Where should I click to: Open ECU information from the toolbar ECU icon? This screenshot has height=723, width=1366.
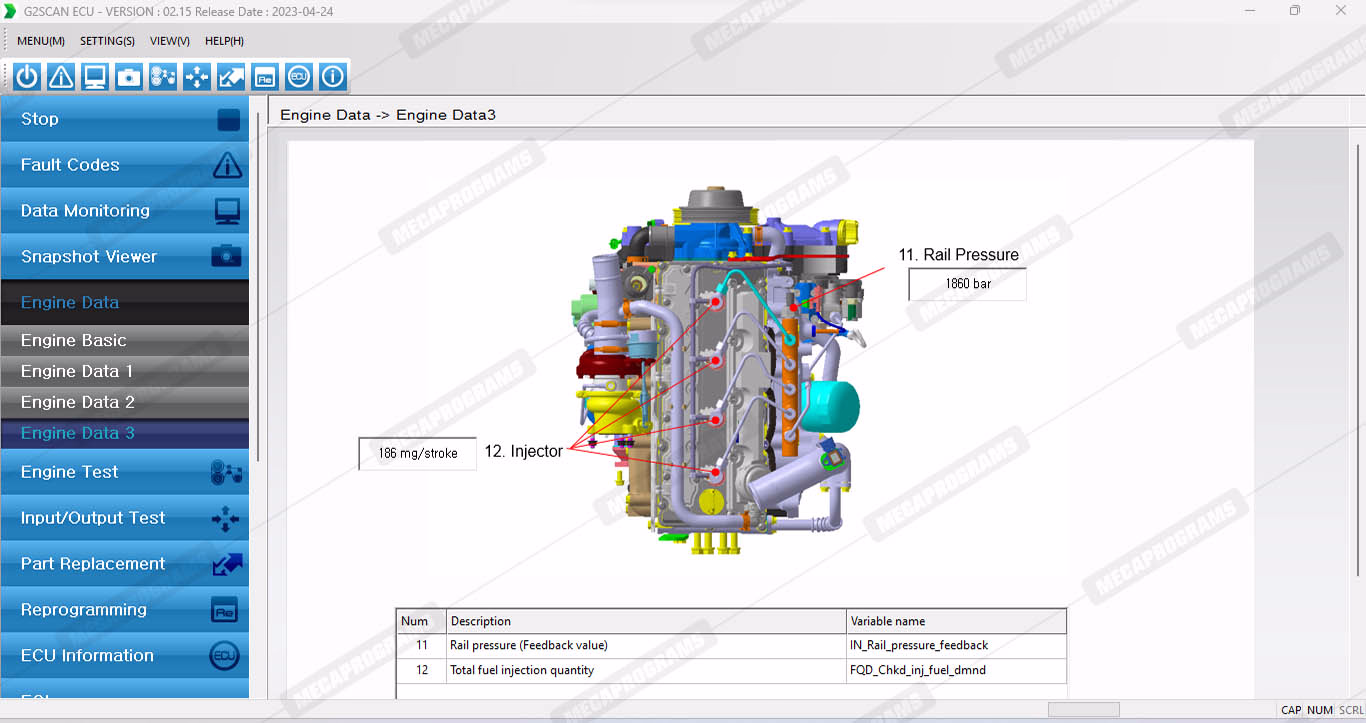pyautogui.click(x=299, y=77)
